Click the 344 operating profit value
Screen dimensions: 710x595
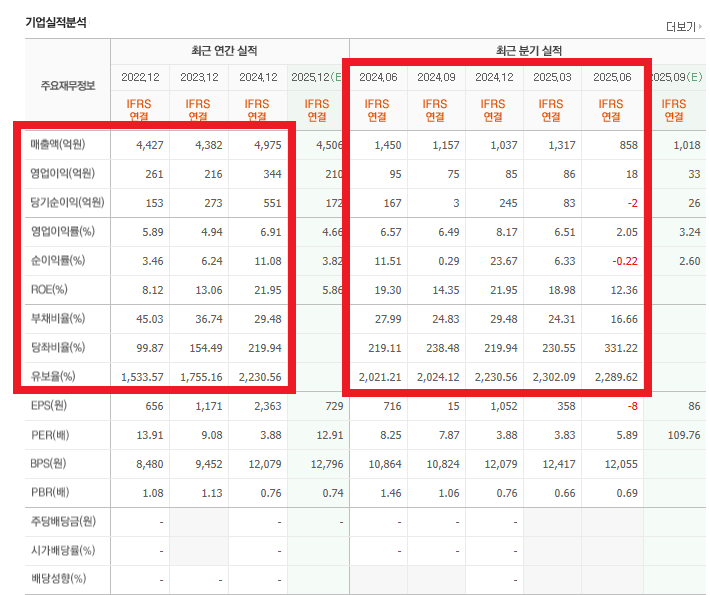(x=272, y=174)
